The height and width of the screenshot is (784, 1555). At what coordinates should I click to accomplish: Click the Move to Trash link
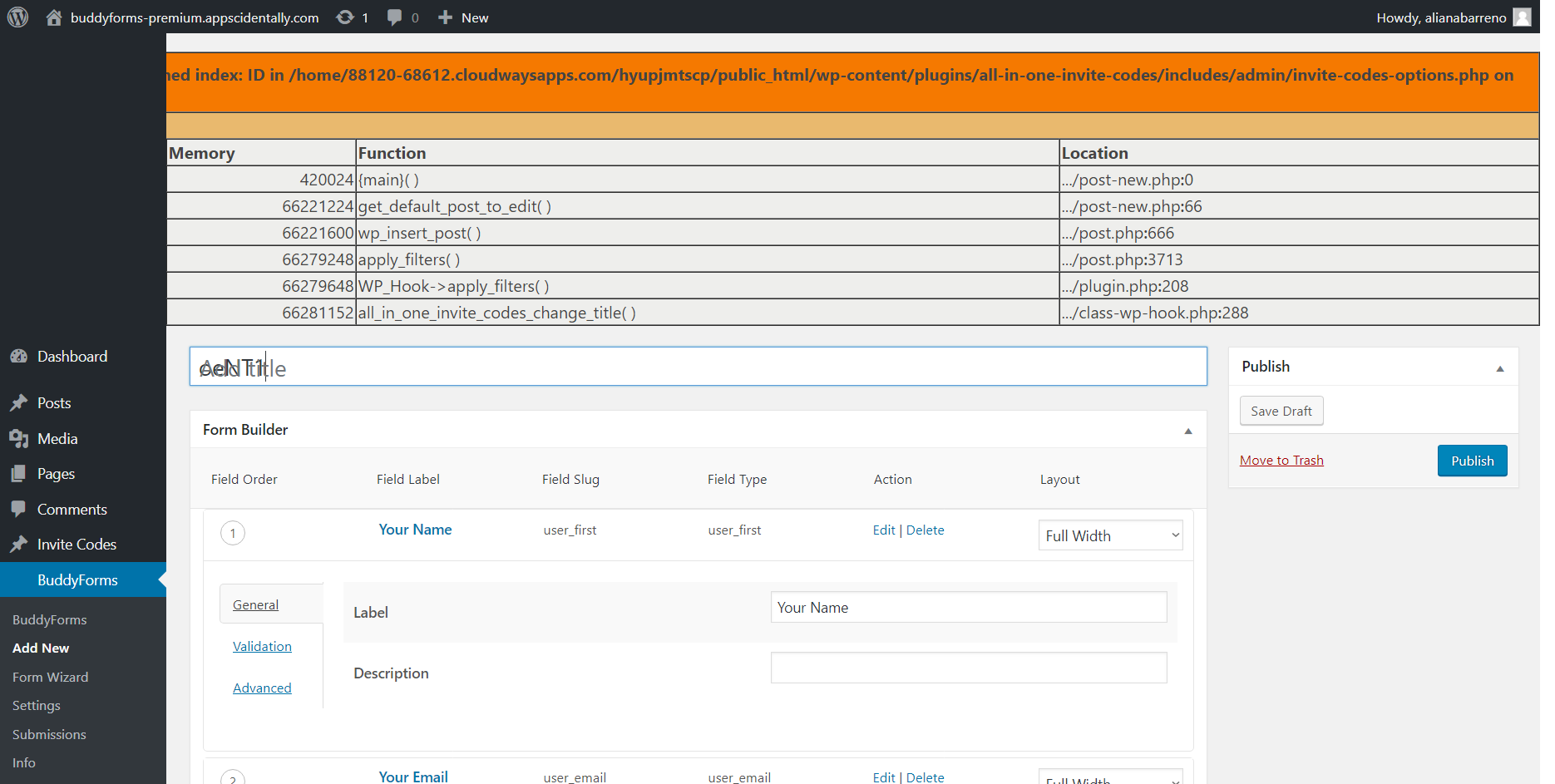coord(1281,460)
